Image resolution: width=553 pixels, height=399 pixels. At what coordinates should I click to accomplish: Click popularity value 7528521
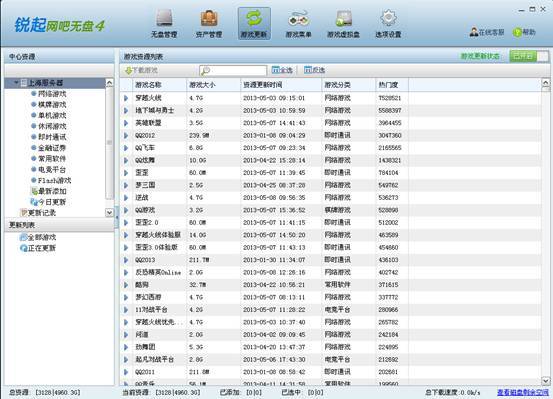[x=390, y=98]
